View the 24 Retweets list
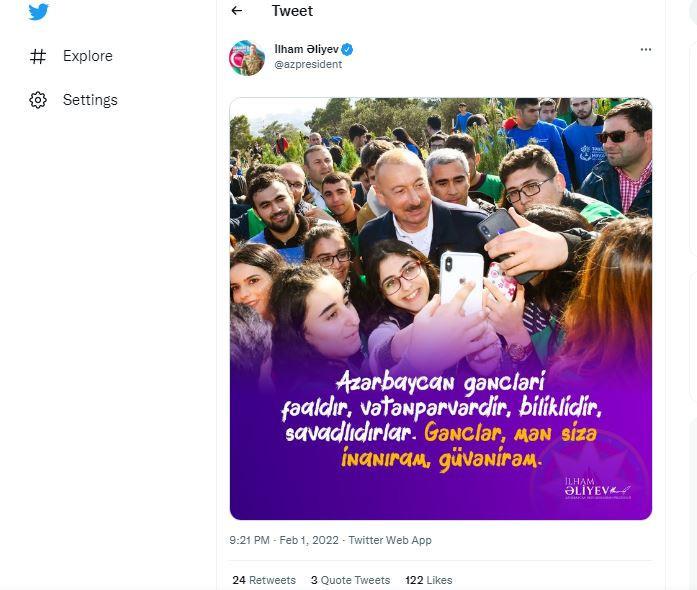This screenshot has height=590, width=697. (x=264, y=580)
